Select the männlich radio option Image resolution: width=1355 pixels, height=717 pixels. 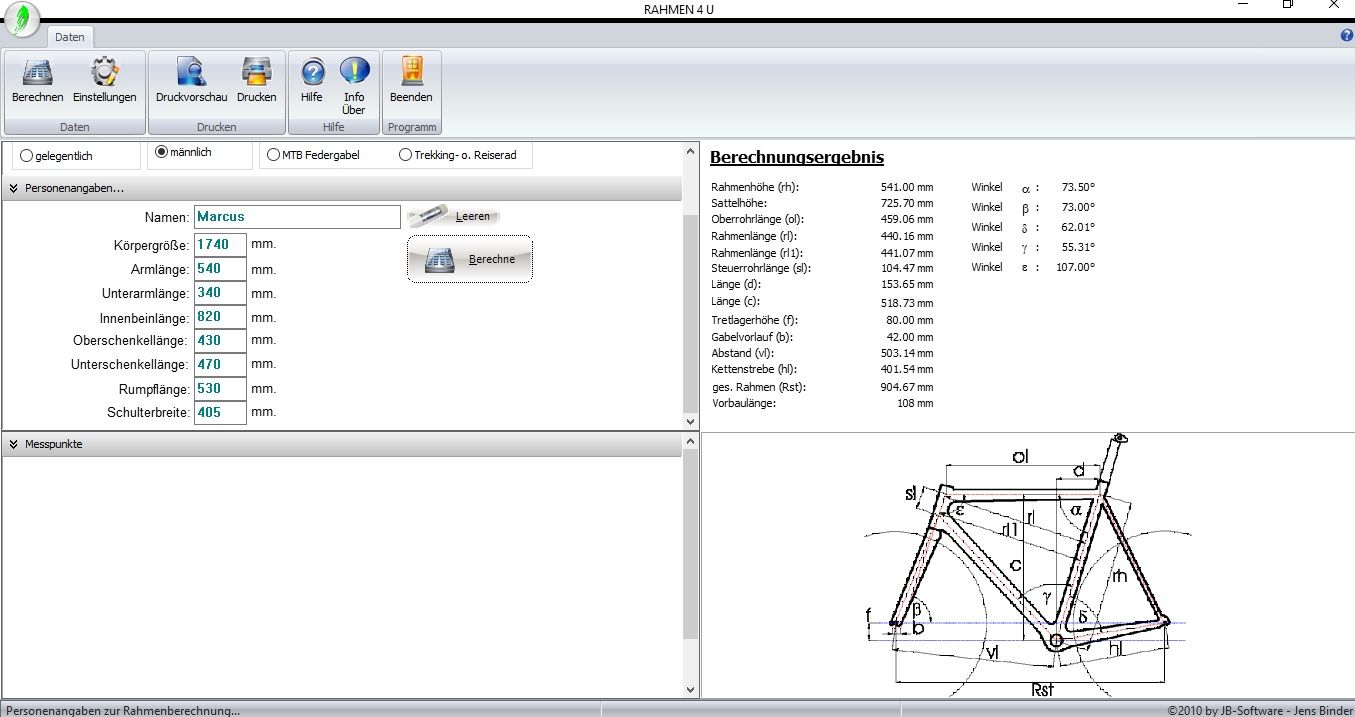point(161,152)
